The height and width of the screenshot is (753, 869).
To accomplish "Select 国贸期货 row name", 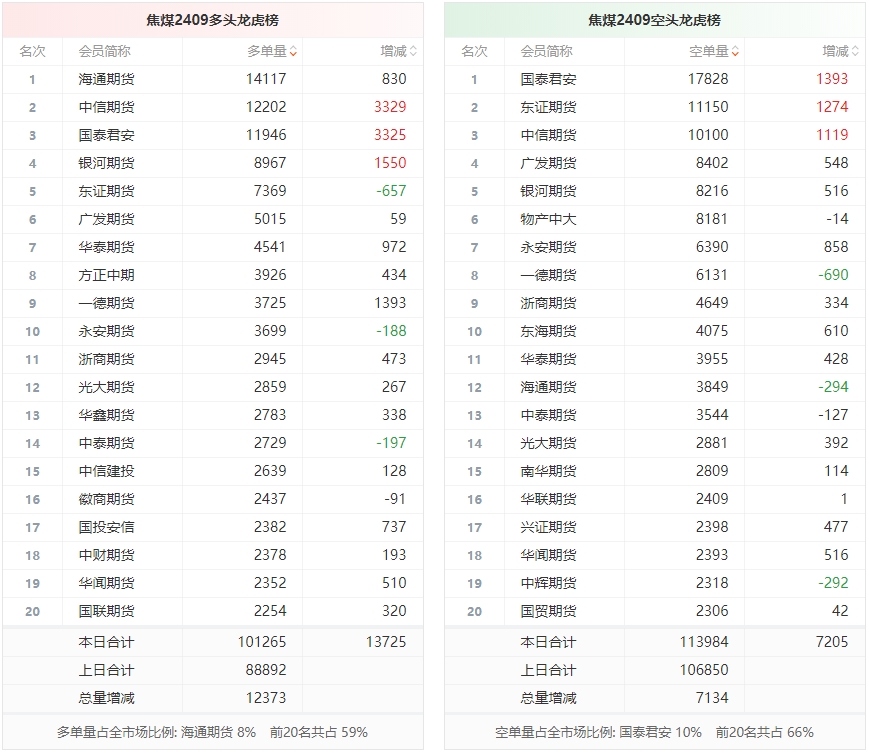I will pyautogui.click(x=548, y=611).
